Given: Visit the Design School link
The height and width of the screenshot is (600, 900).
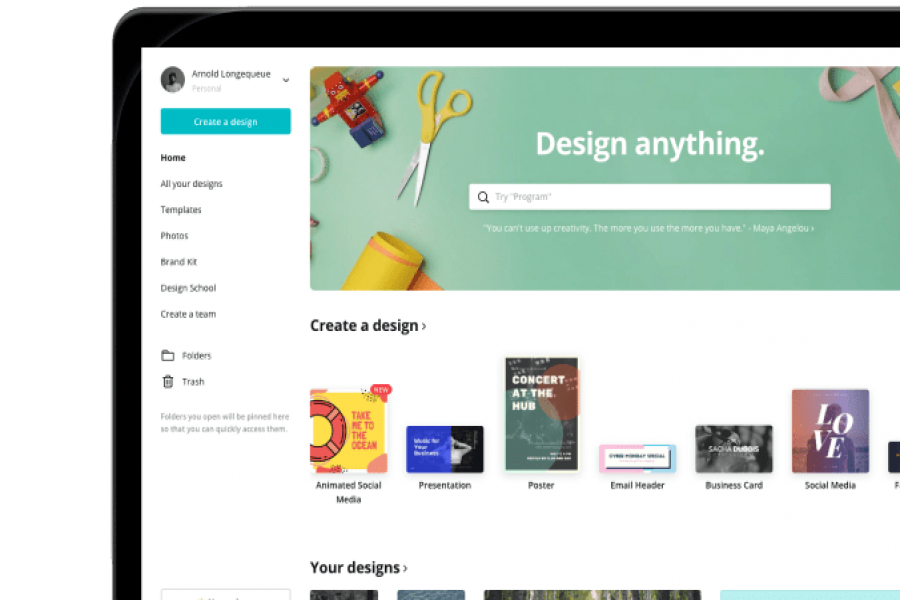Looking at the screenshot, I should pyautogui.click(x=188, y=288).
